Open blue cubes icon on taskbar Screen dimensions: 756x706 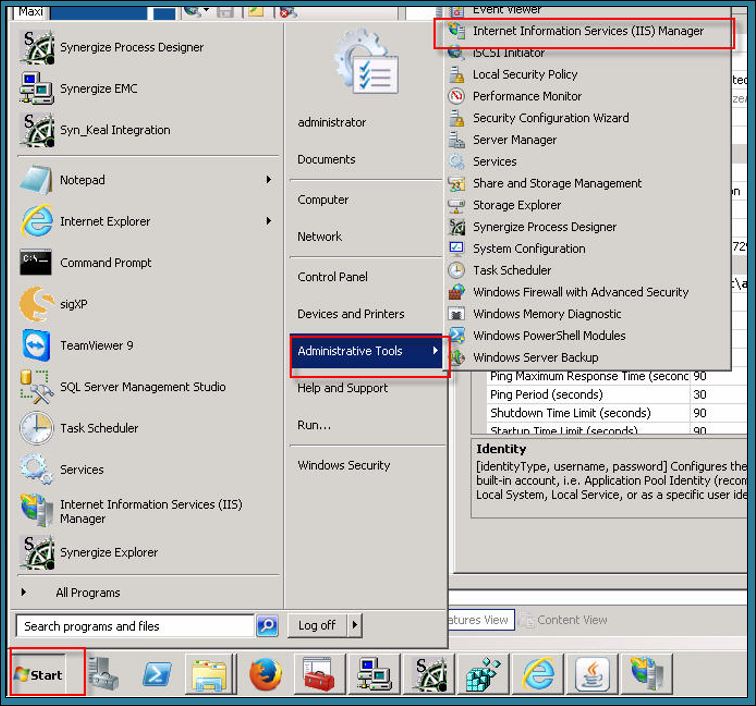point(484,674)
